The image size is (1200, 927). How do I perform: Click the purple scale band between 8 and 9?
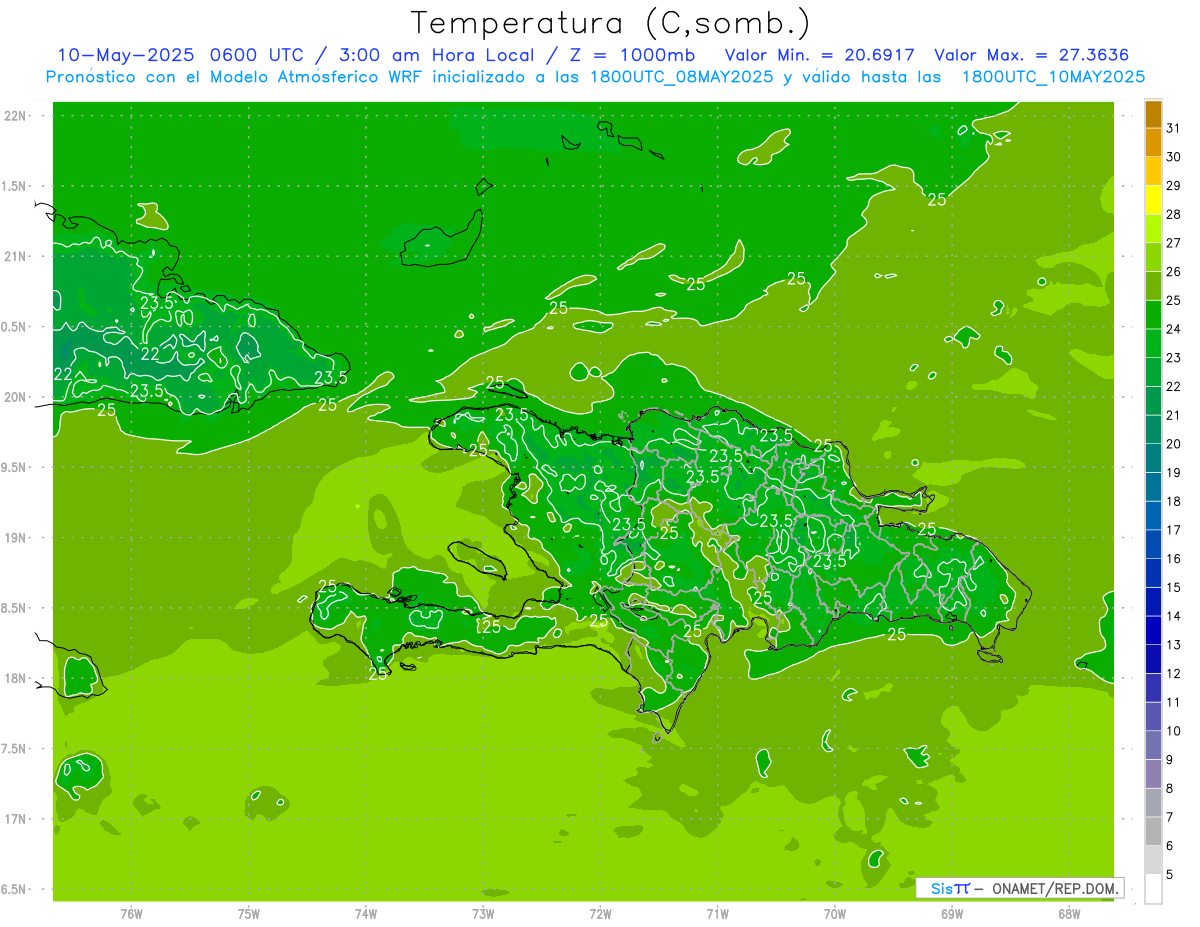click(x=1153, y=774)
